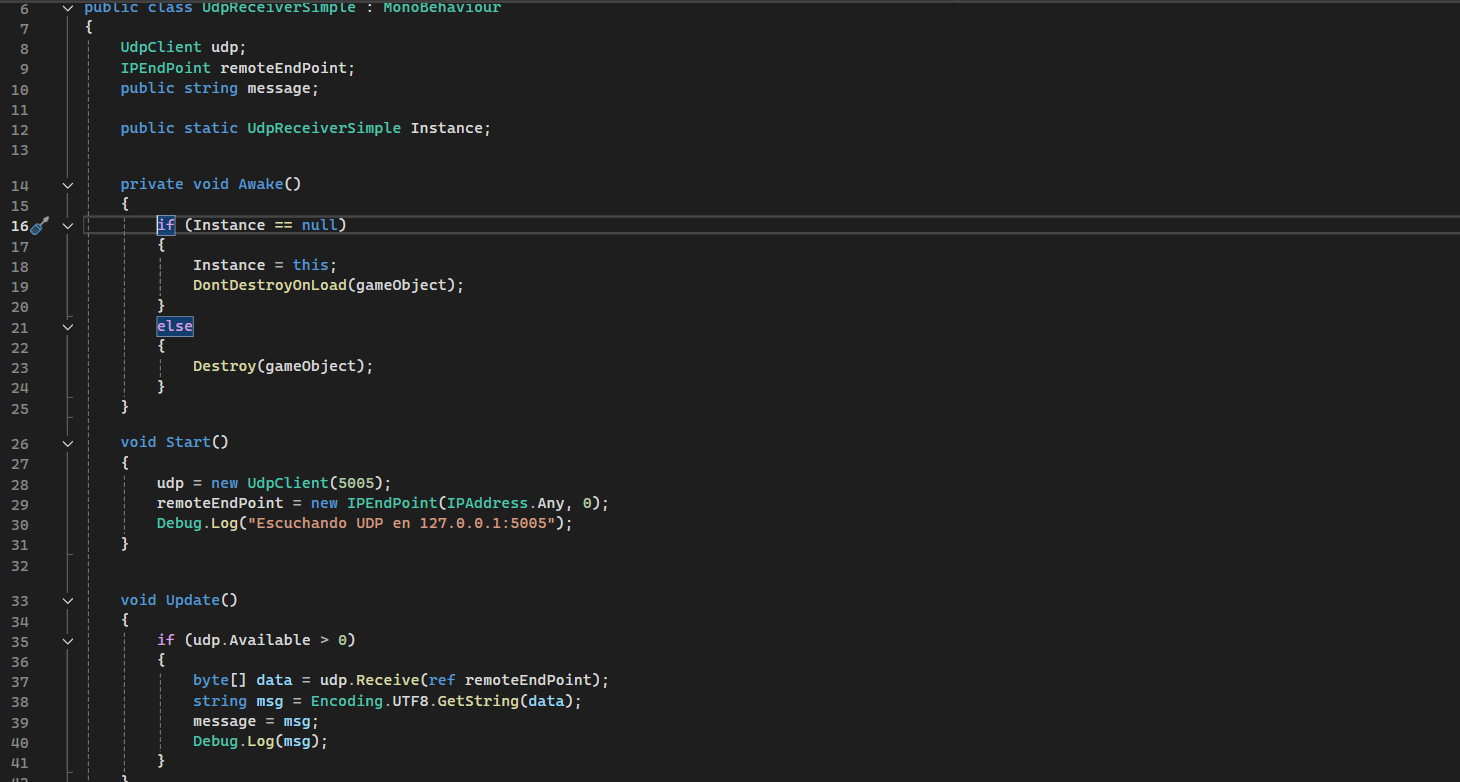This screenshot has width=1460, height=782.
Task: Click 'Instance = this;' statement
Action: 265,265
